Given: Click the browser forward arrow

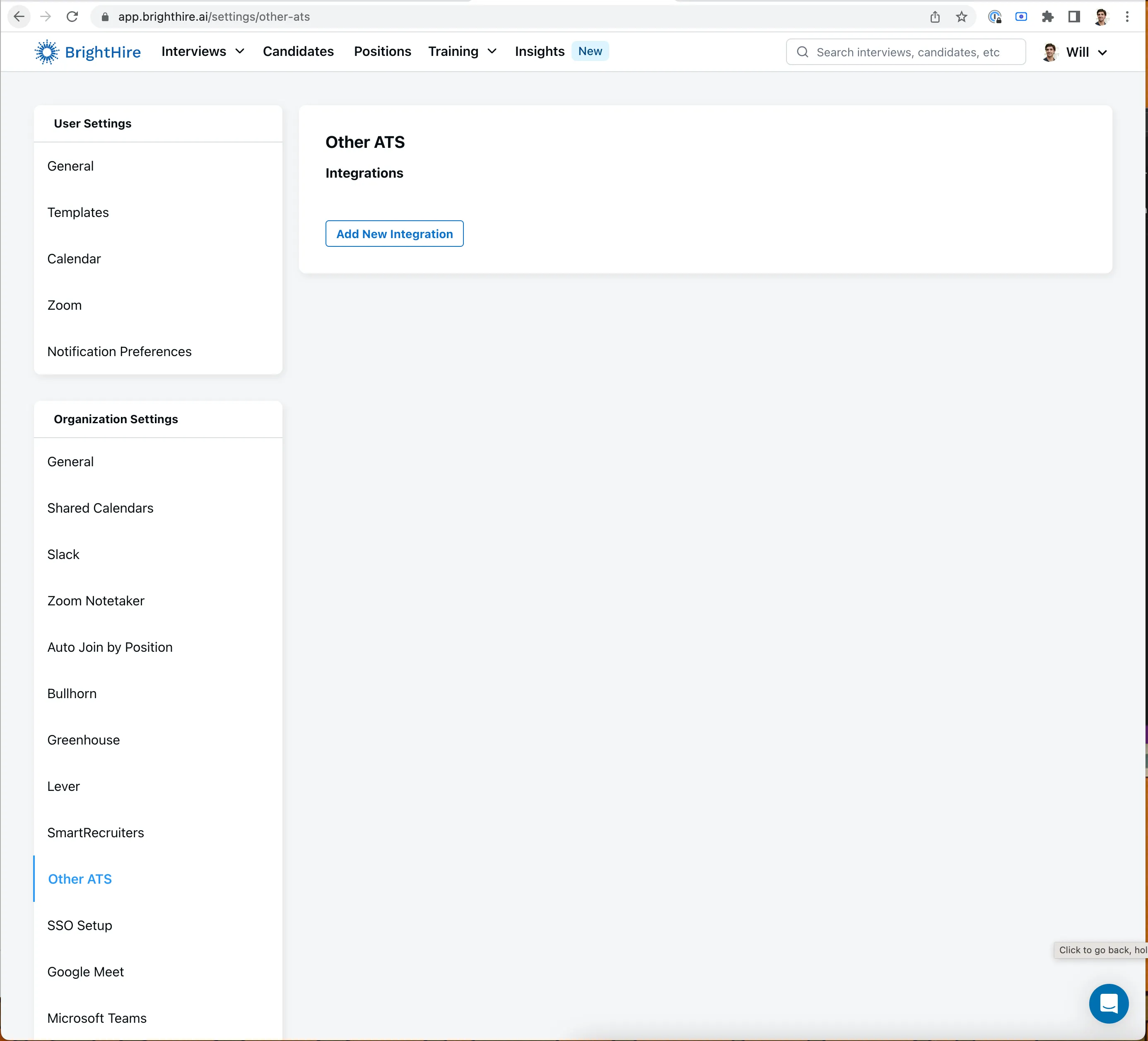Looking at the screenshot, I should [x=46, y=17].
